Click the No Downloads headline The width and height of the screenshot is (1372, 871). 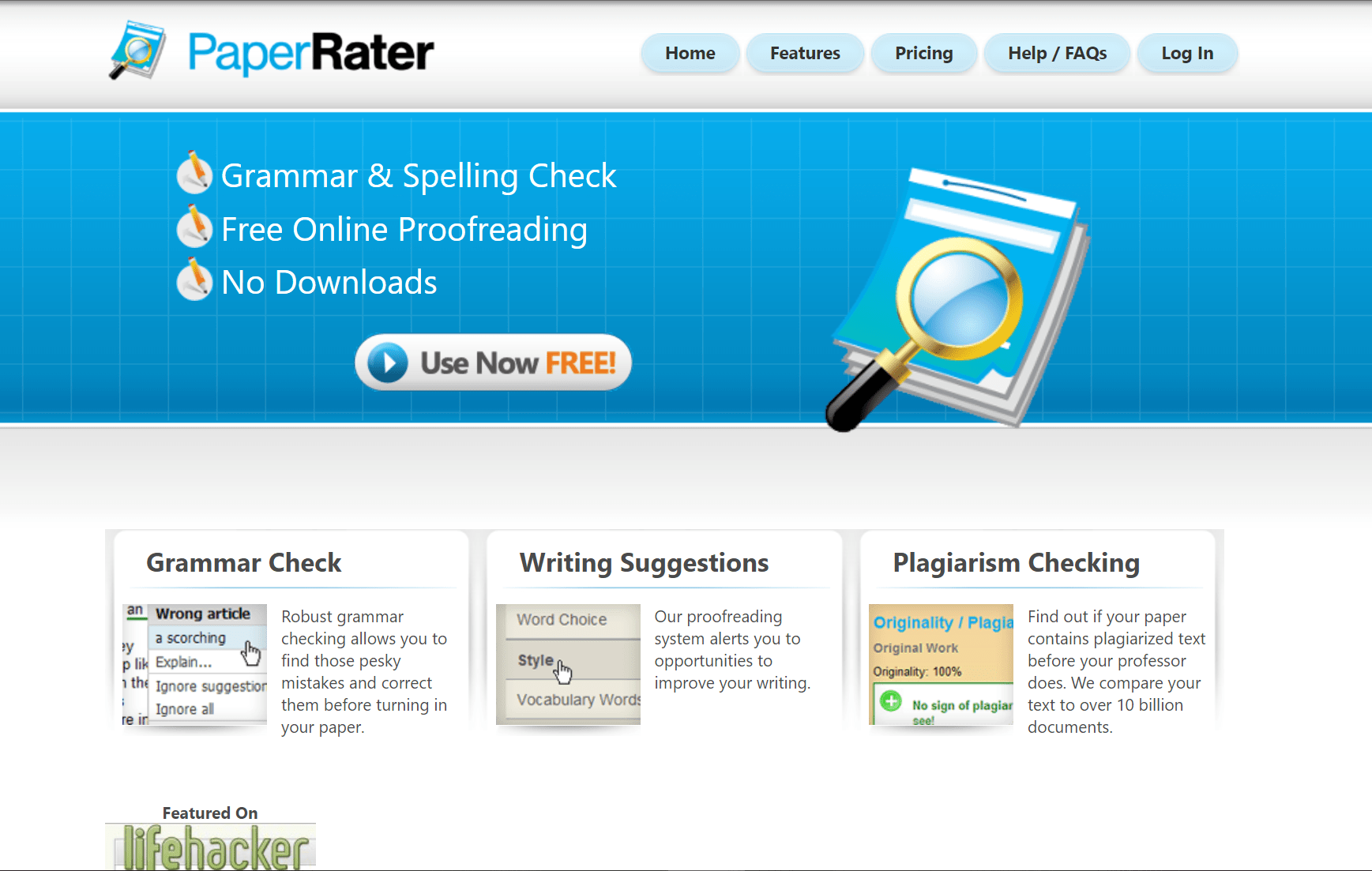pyautogui.click(x=329, y=282)
